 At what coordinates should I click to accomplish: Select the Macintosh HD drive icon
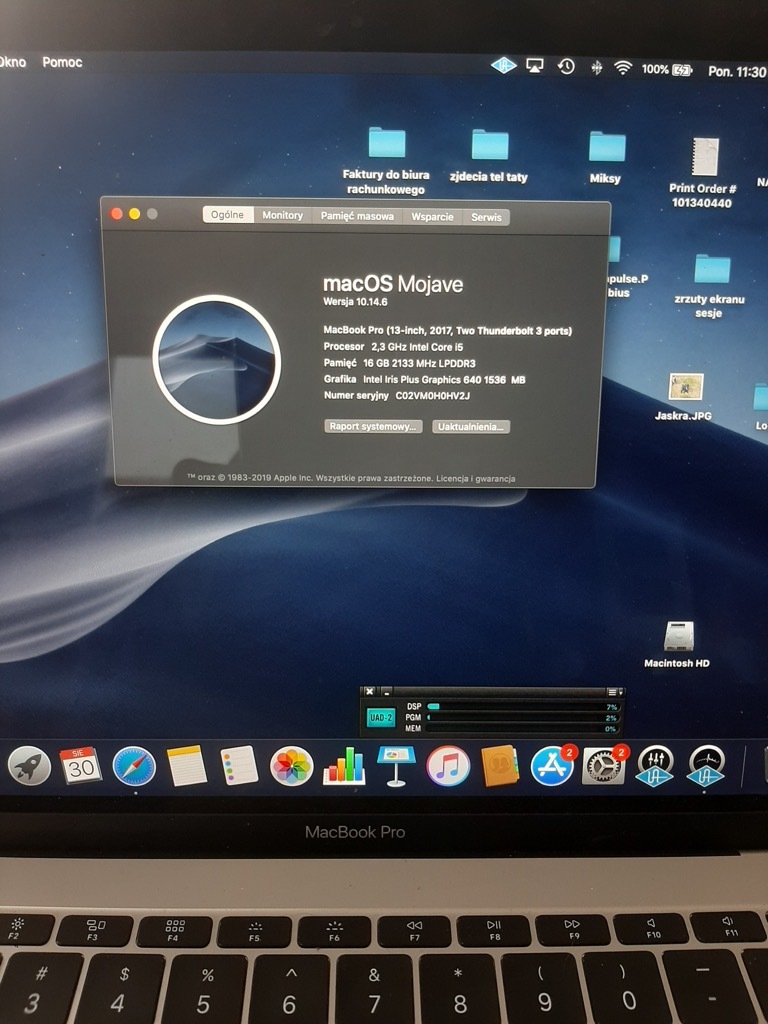tap(678, 645)
